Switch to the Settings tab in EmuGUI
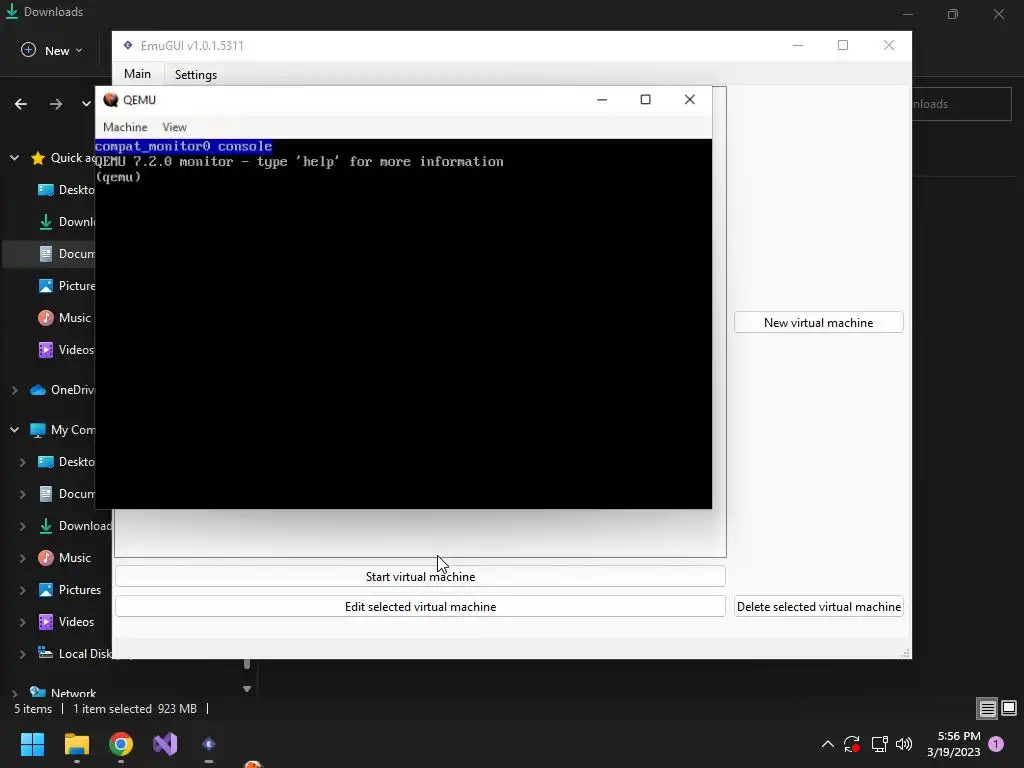The width and height of the screenshot is (1024, 768). [196, 74]
